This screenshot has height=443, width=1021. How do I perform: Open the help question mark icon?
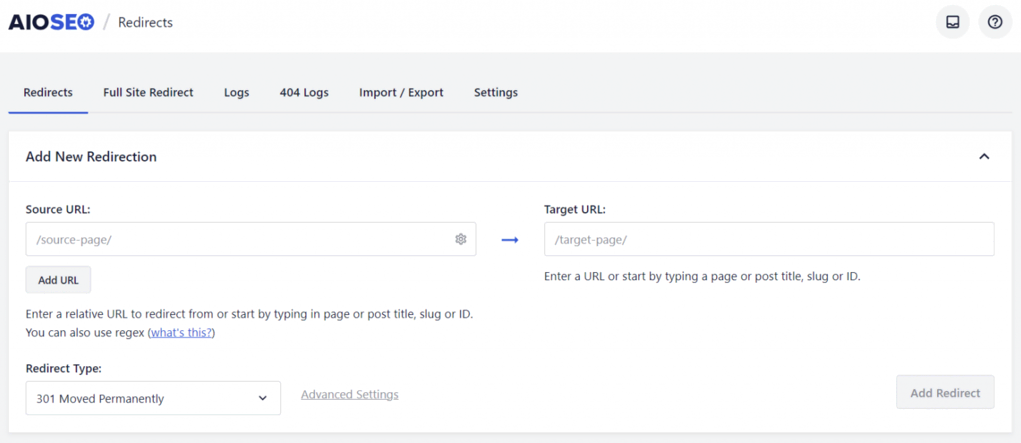pos(995,22)
